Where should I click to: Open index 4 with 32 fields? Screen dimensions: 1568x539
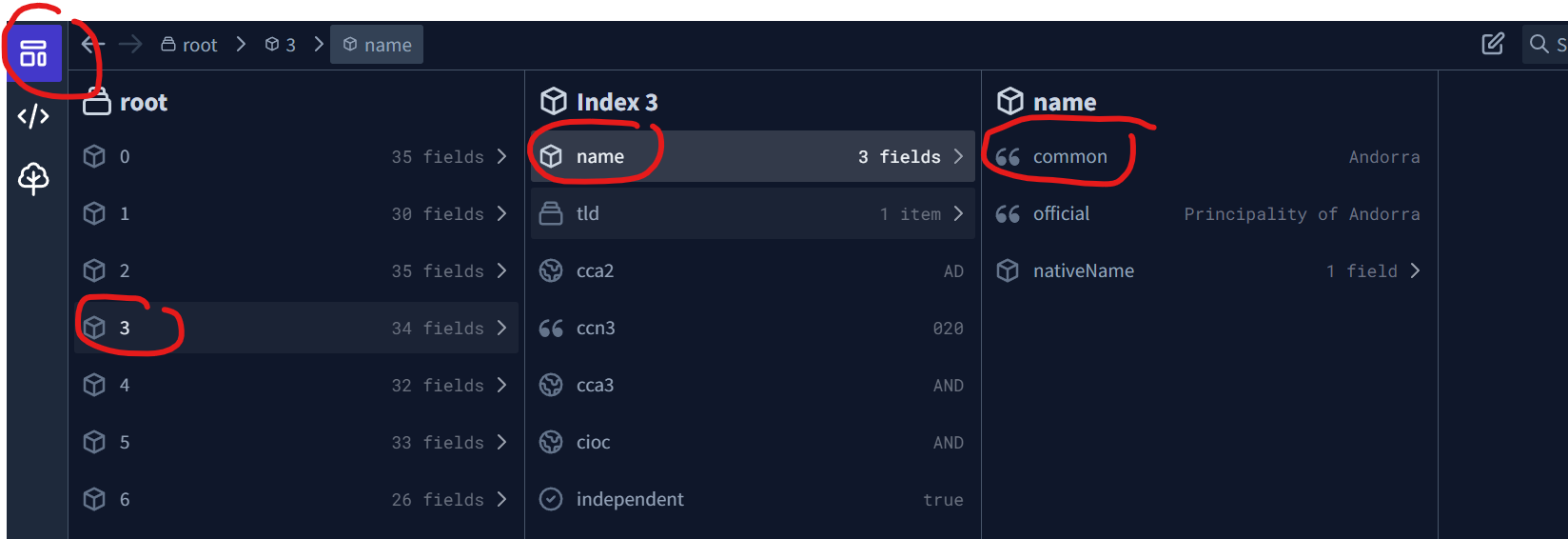pos(296,385)
